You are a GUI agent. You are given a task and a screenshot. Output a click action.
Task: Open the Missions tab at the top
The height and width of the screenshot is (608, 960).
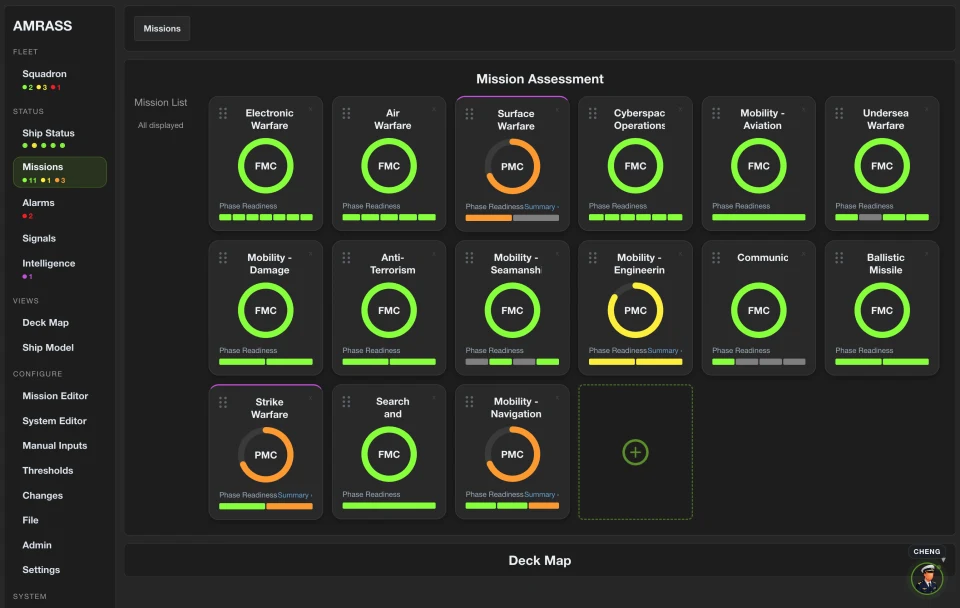pyautogui.click(x=162, y=28)
